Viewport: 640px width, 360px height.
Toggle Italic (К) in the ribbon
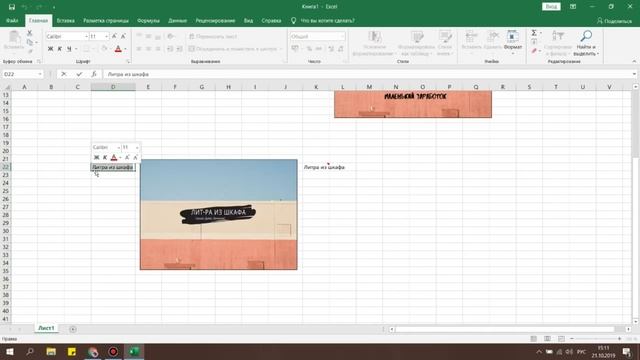tap(60, 49)
